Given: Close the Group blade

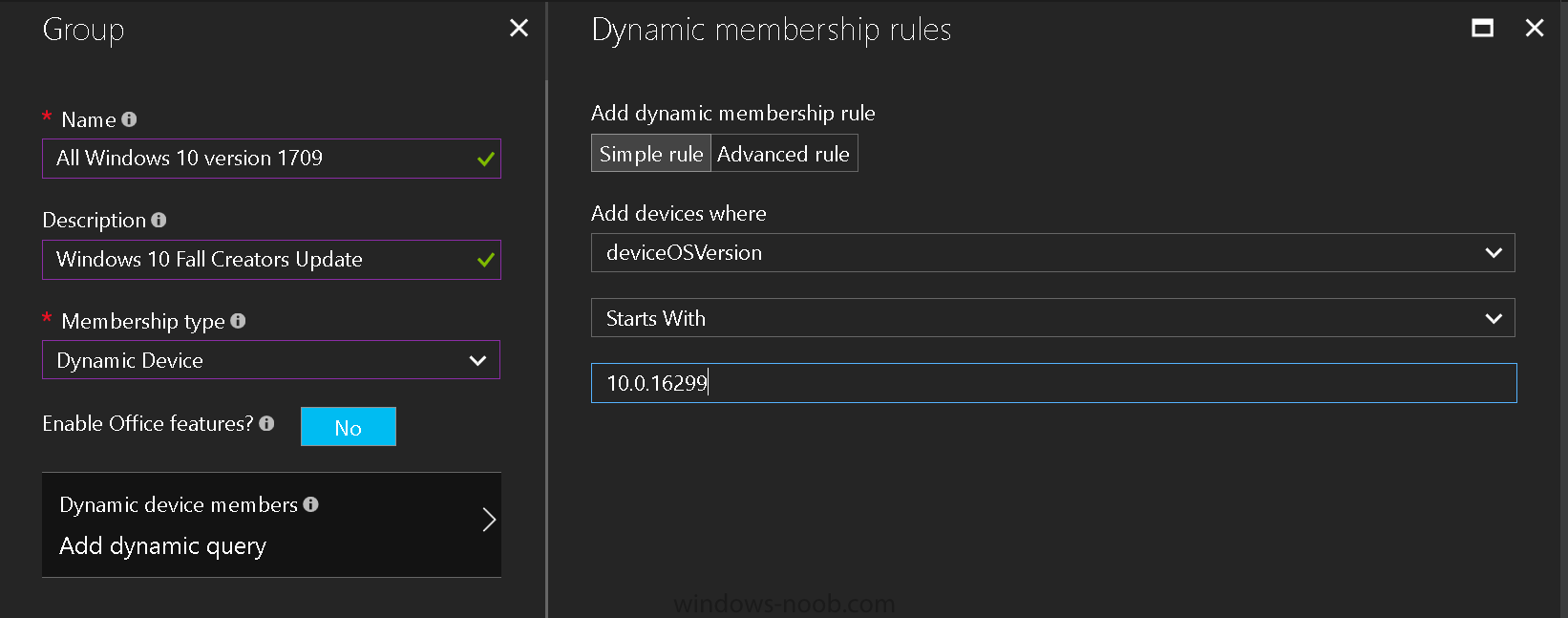Looking at the screenshot, I should tap(519, 29).
